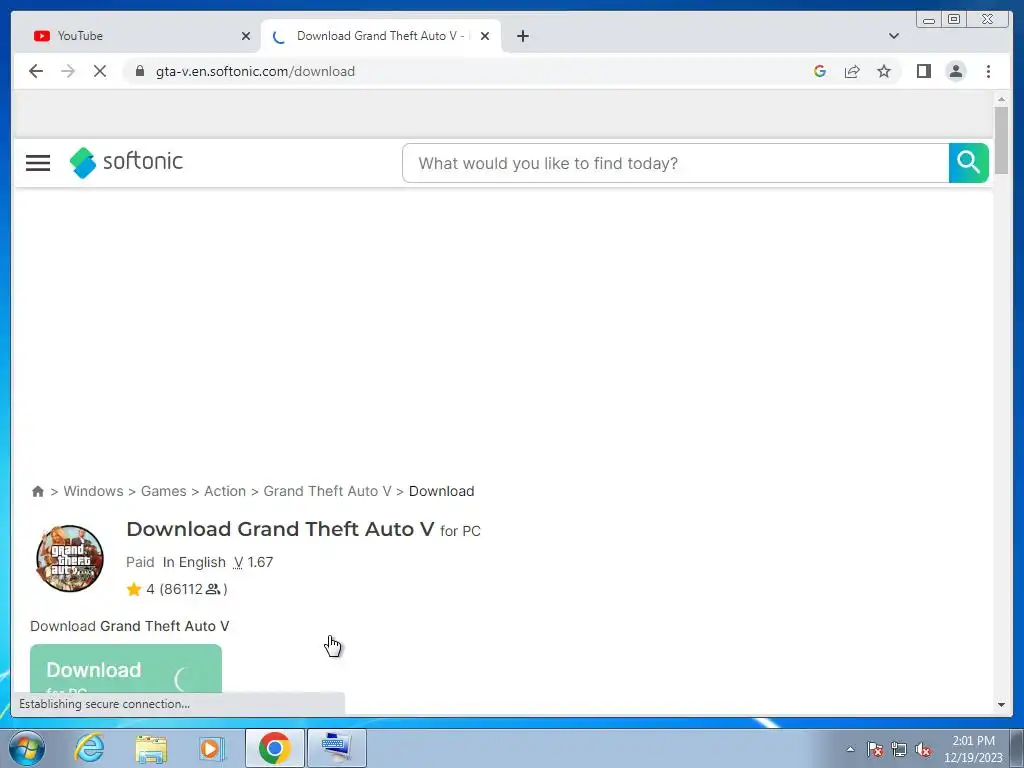
Task: Click the Grand Theft Auto V game thumbnail
Action: coord(70,558)
